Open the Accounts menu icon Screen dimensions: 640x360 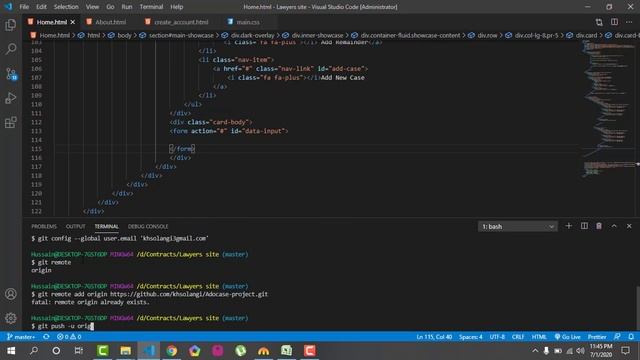click(11, 294)
